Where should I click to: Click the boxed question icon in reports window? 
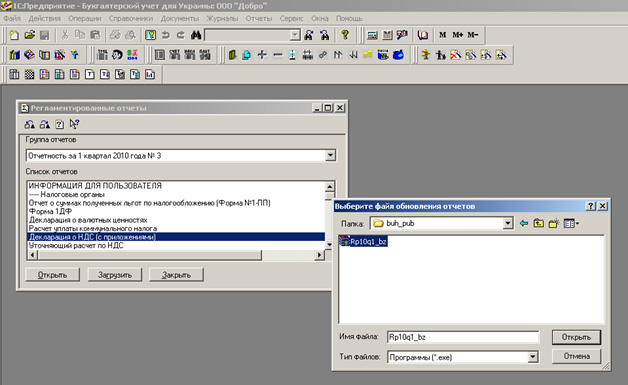click(x=59, y=124)
